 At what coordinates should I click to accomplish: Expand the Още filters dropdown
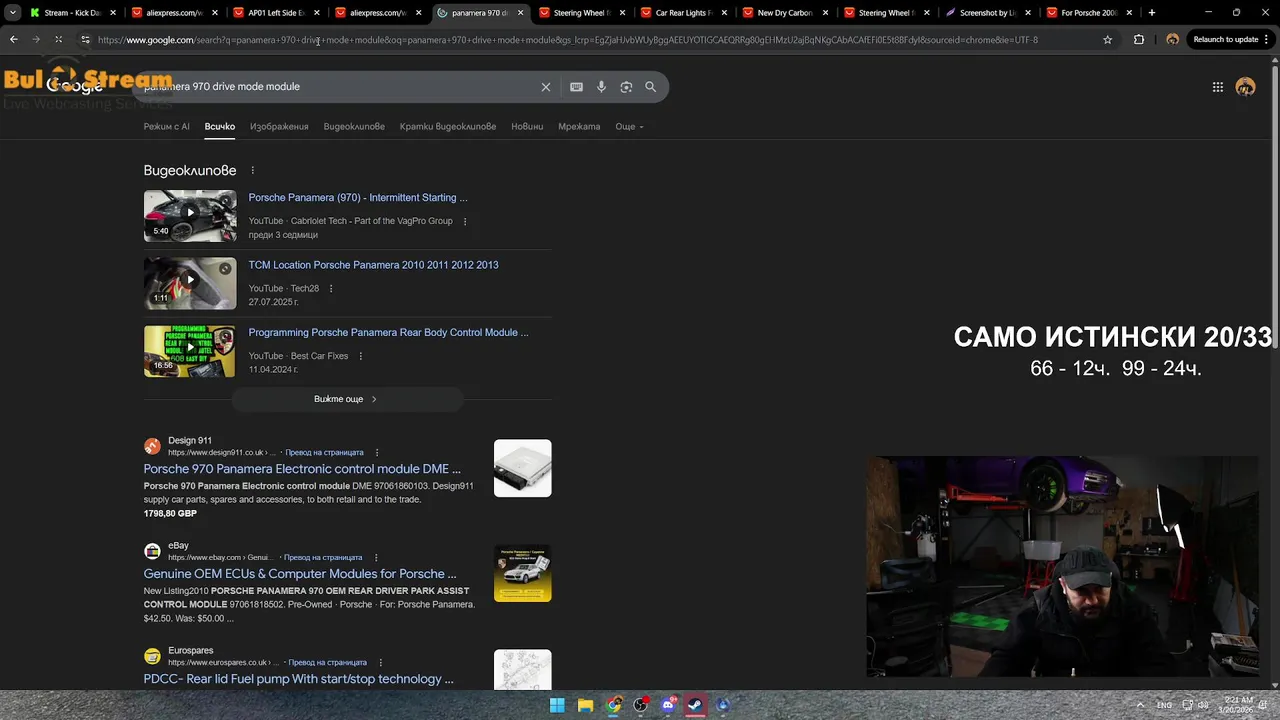pyautogui.click(x=629, y=127)
